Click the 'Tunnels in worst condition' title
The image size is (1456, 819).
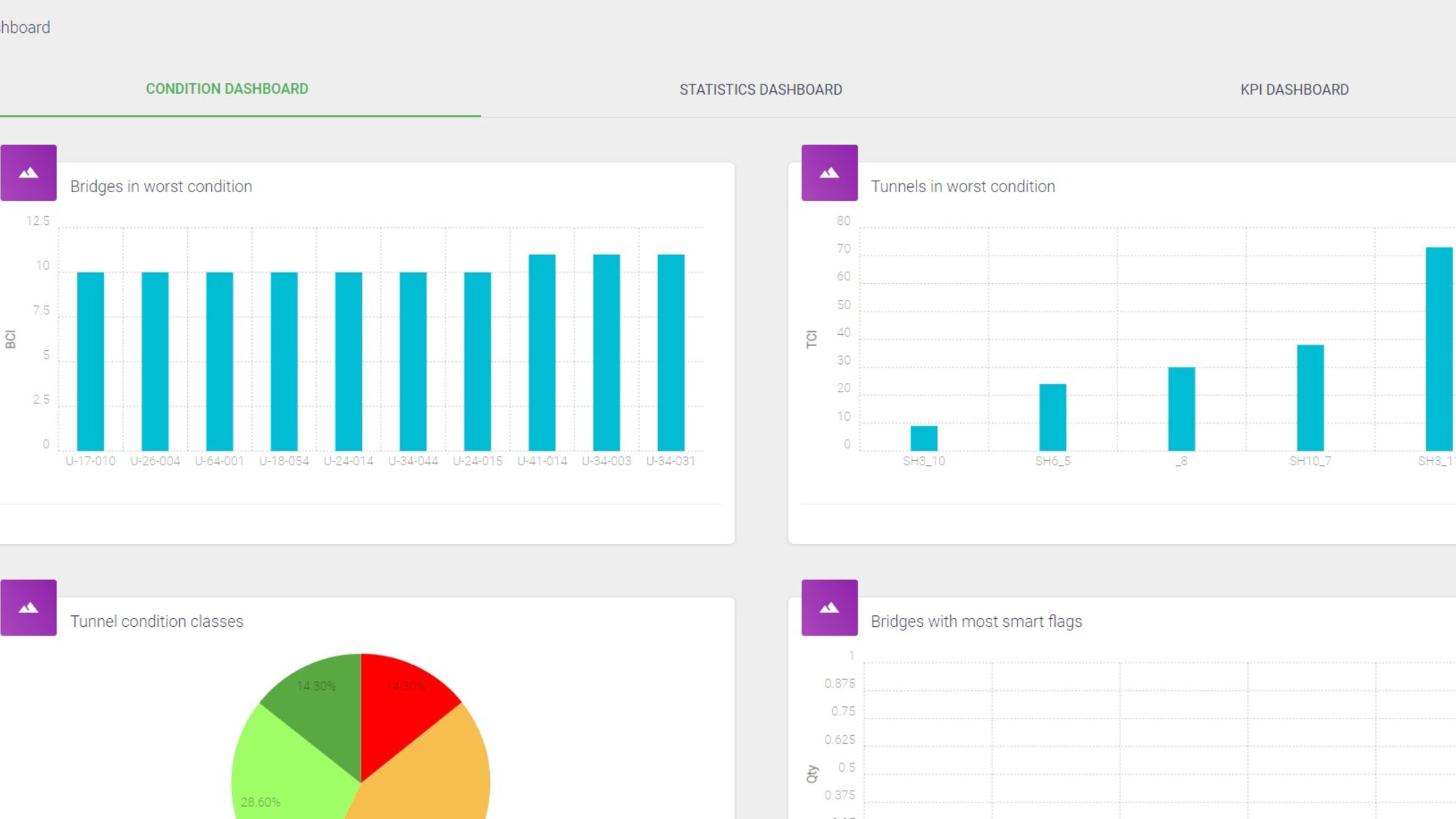(962, 186)
